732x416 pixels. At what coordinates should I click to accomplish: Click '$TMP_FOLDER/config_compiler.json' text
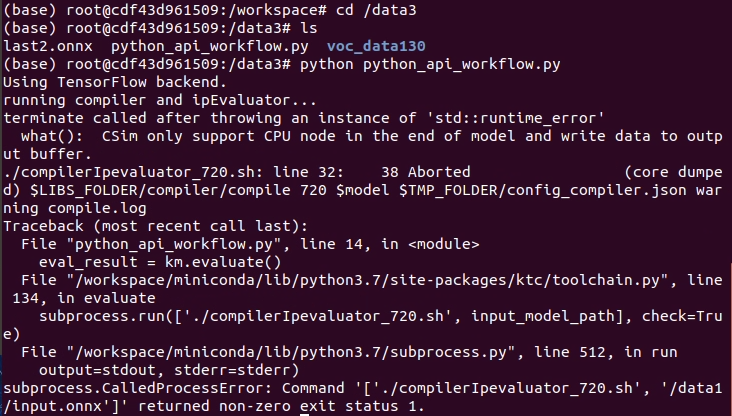(x=542, y=190)
